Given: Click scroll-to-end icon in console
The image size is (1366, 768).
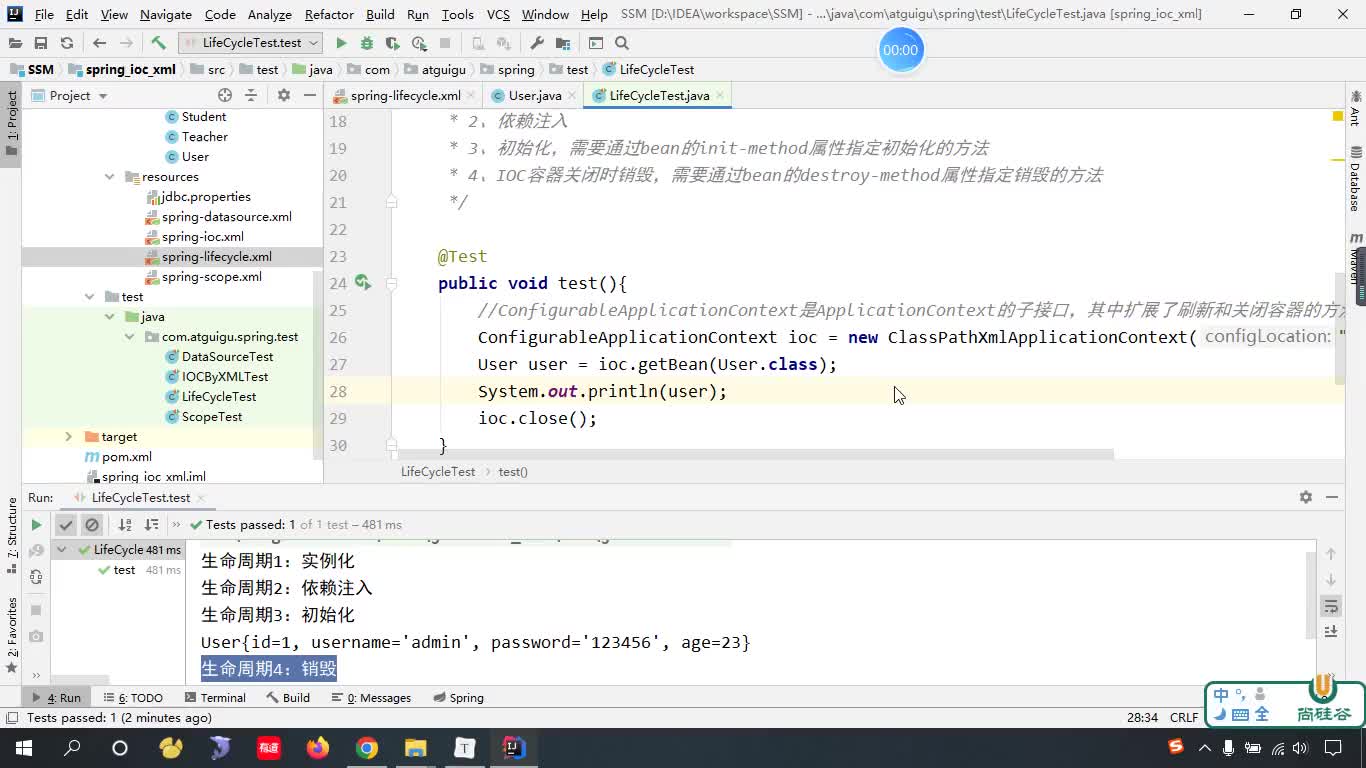Looking at the screenshot, I should pos(1331,632).
